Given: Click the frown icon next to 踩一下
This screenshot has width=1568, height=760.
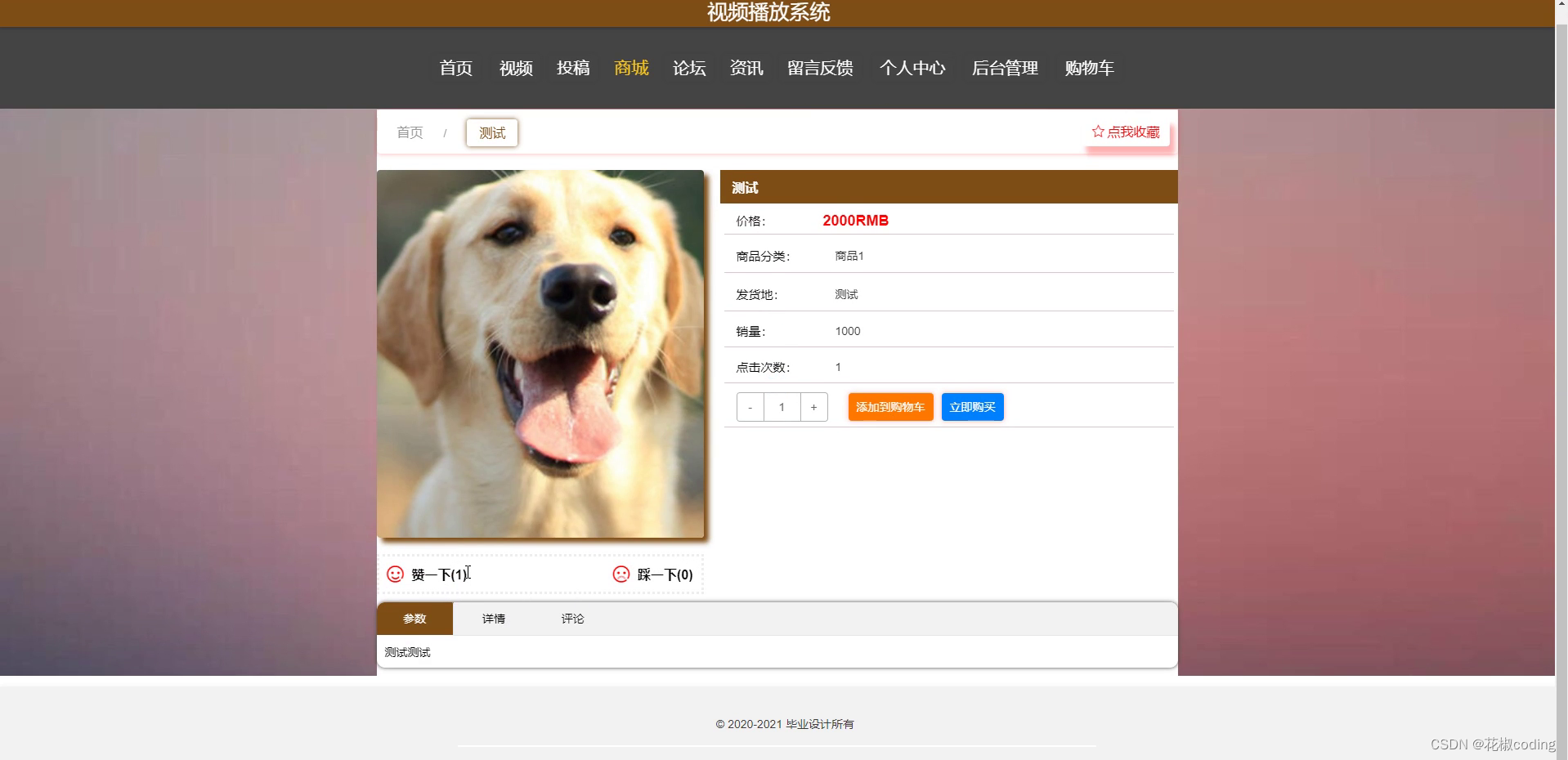Looking at the screenshot, I should (620, 574).
